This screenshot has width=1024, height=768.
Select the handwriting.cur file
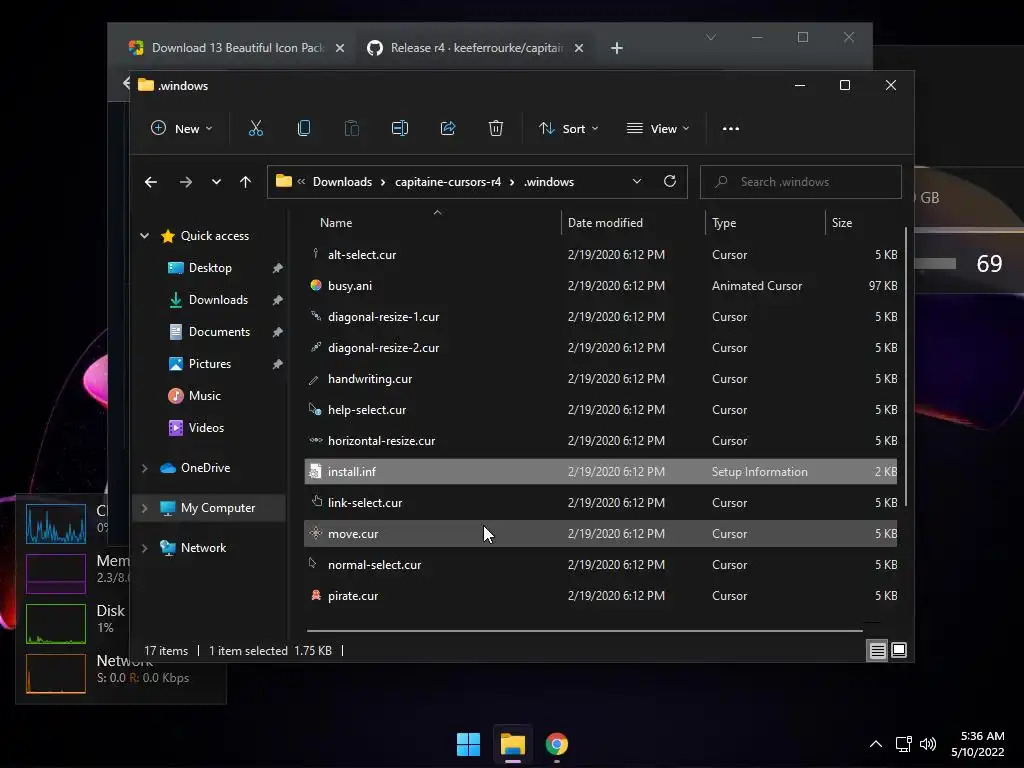(600, 379)
